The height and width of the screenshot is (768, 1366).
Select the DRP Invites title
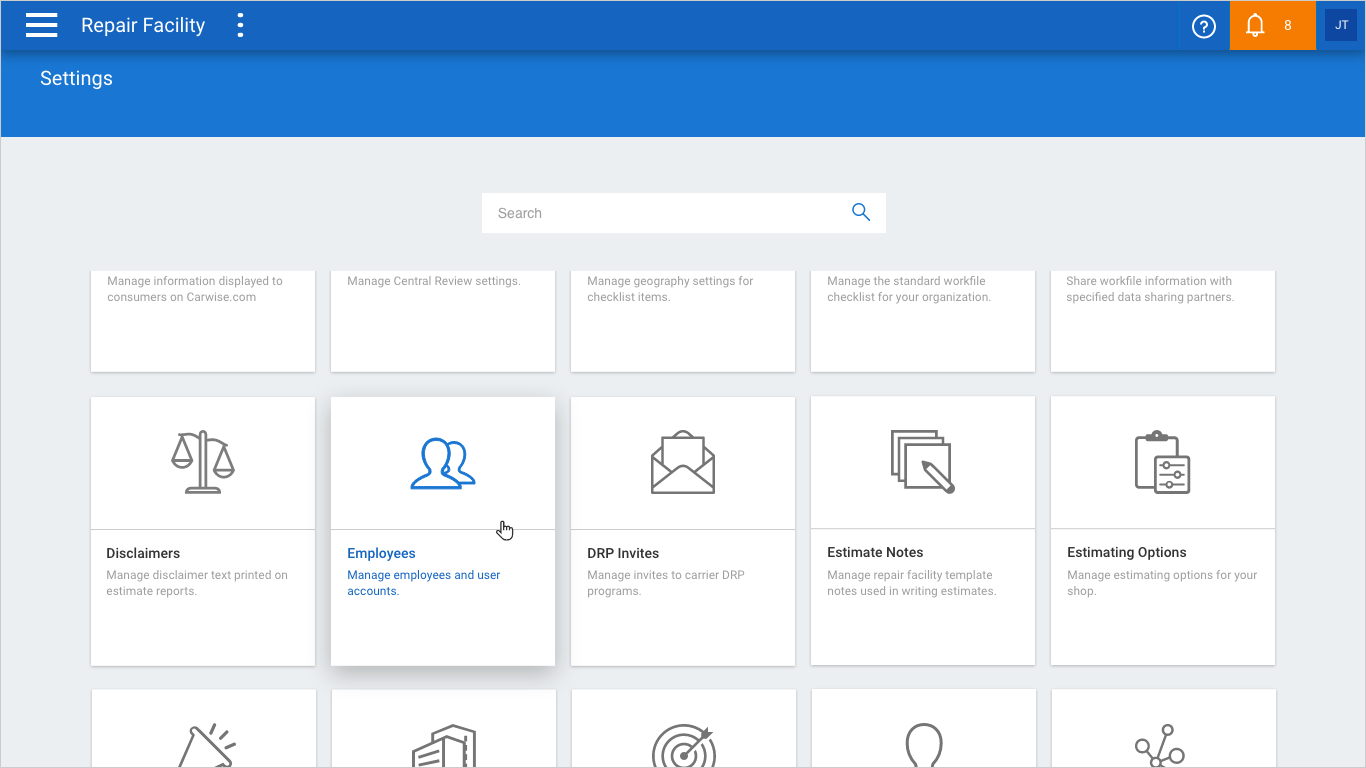click(x=622, y=553)
